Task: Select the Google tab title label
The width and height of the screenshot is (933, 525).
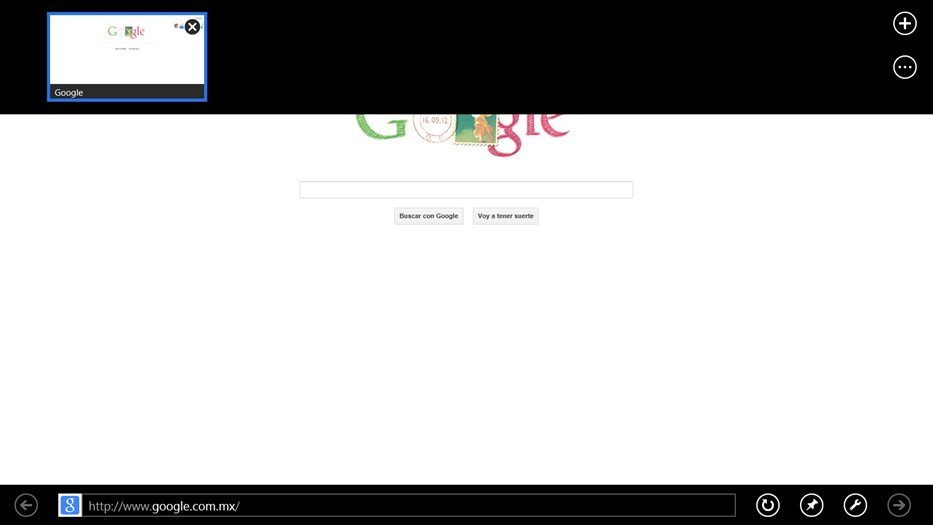Action: point(69,93)
